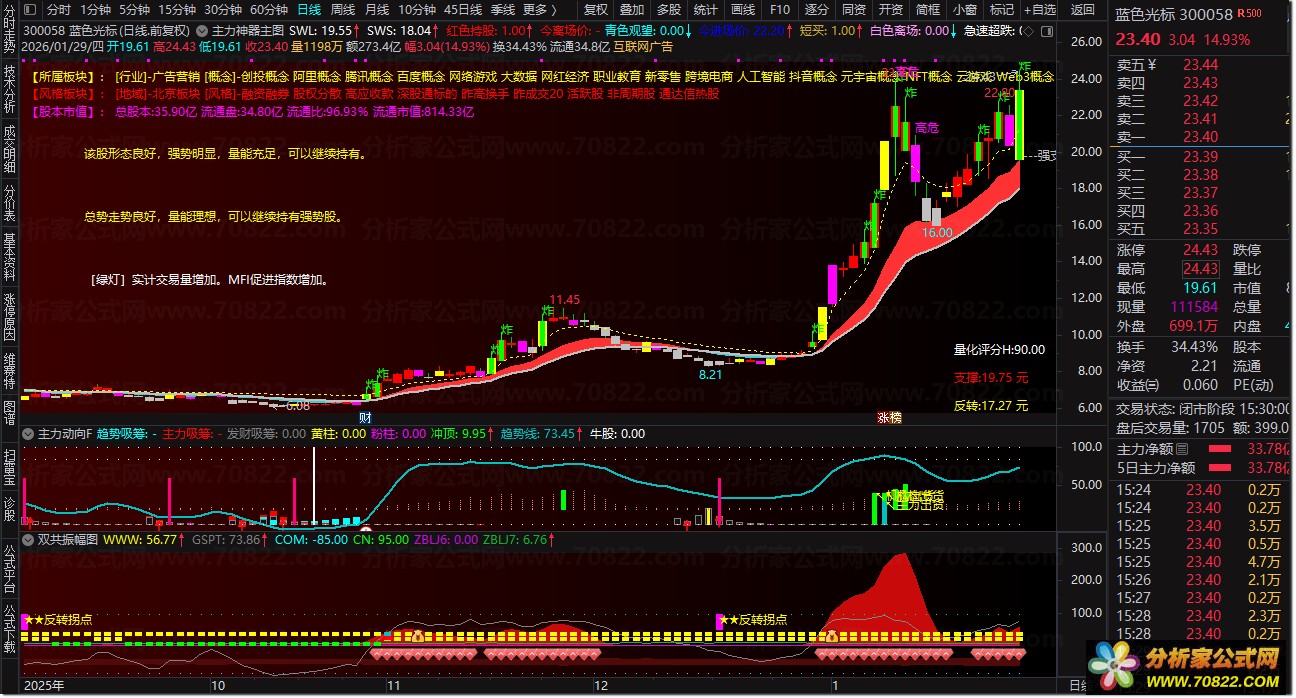This screenshot has width=1296, height=698.
Task: Click the grid icon left of 分时 tab
Action: tap(30, 9)
